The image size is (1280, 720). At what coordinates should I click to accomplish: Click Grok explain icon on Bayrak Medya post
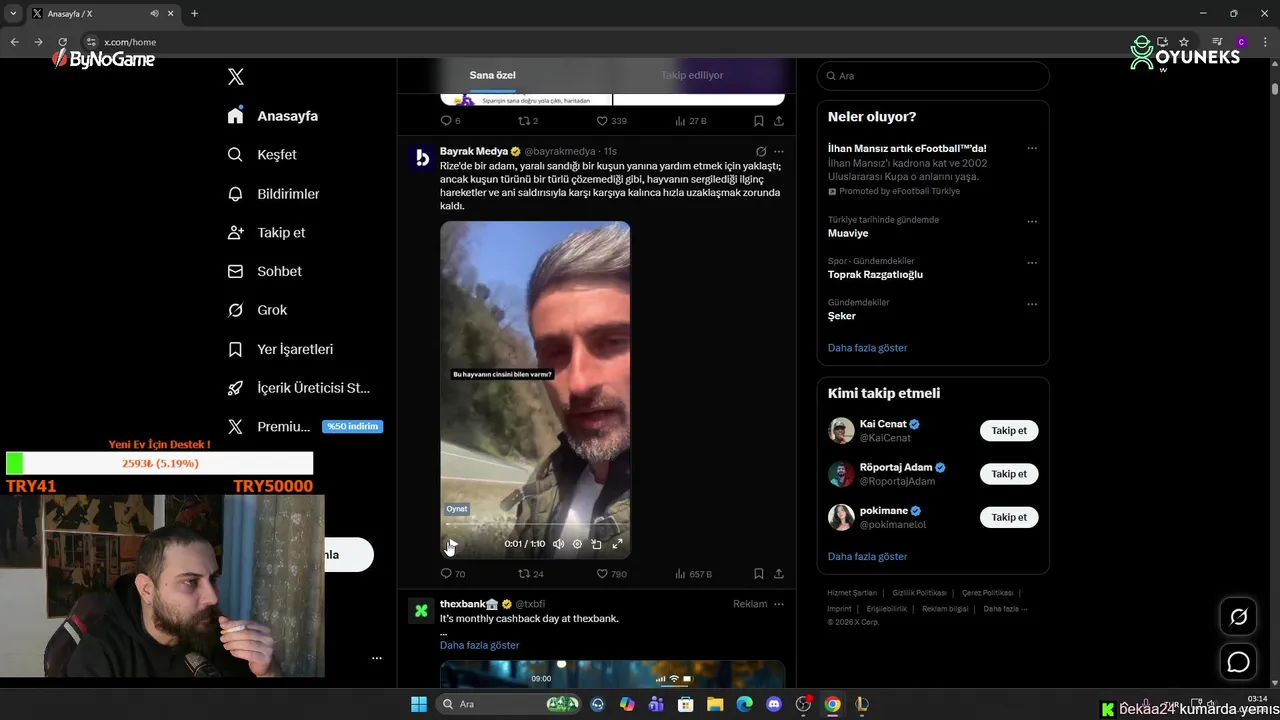[x=761, y=152]
